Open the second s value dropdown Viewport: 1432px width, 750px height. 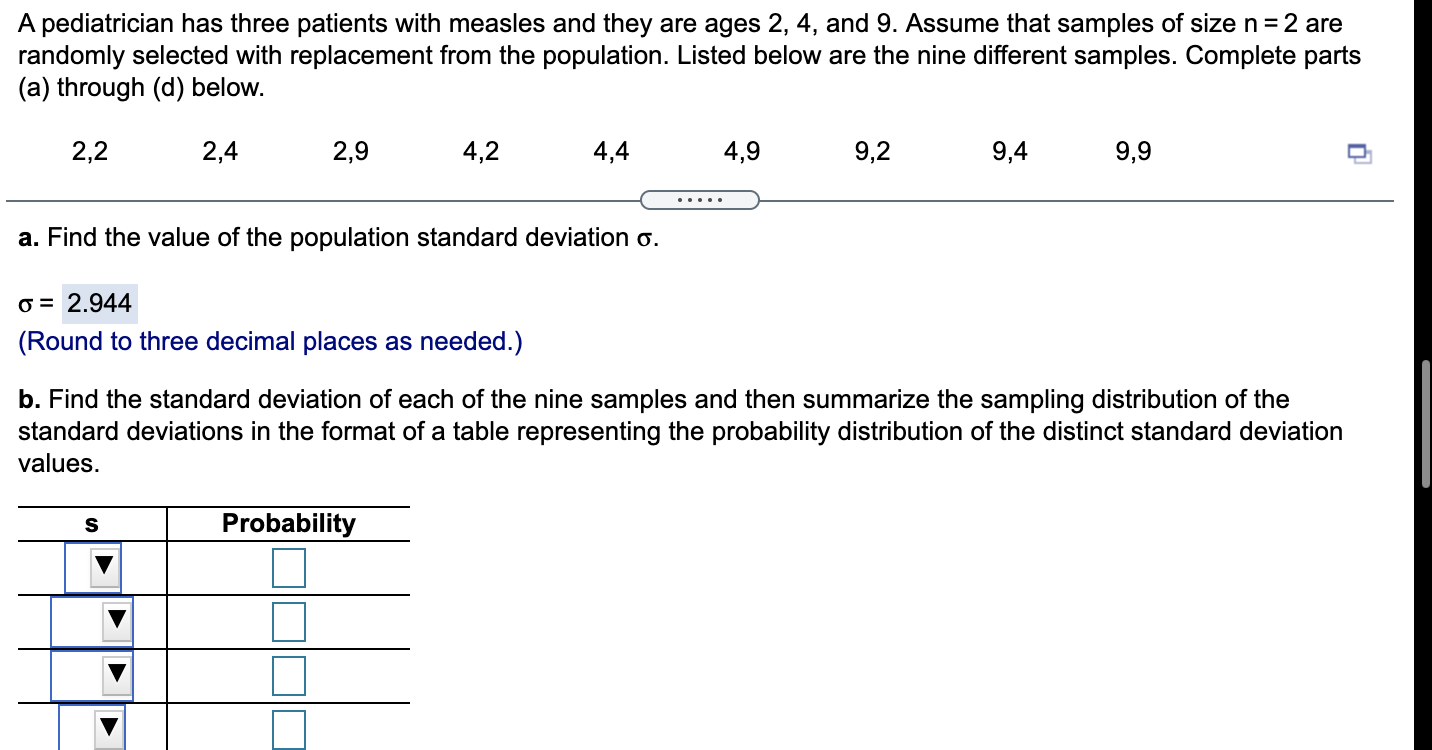116,620
